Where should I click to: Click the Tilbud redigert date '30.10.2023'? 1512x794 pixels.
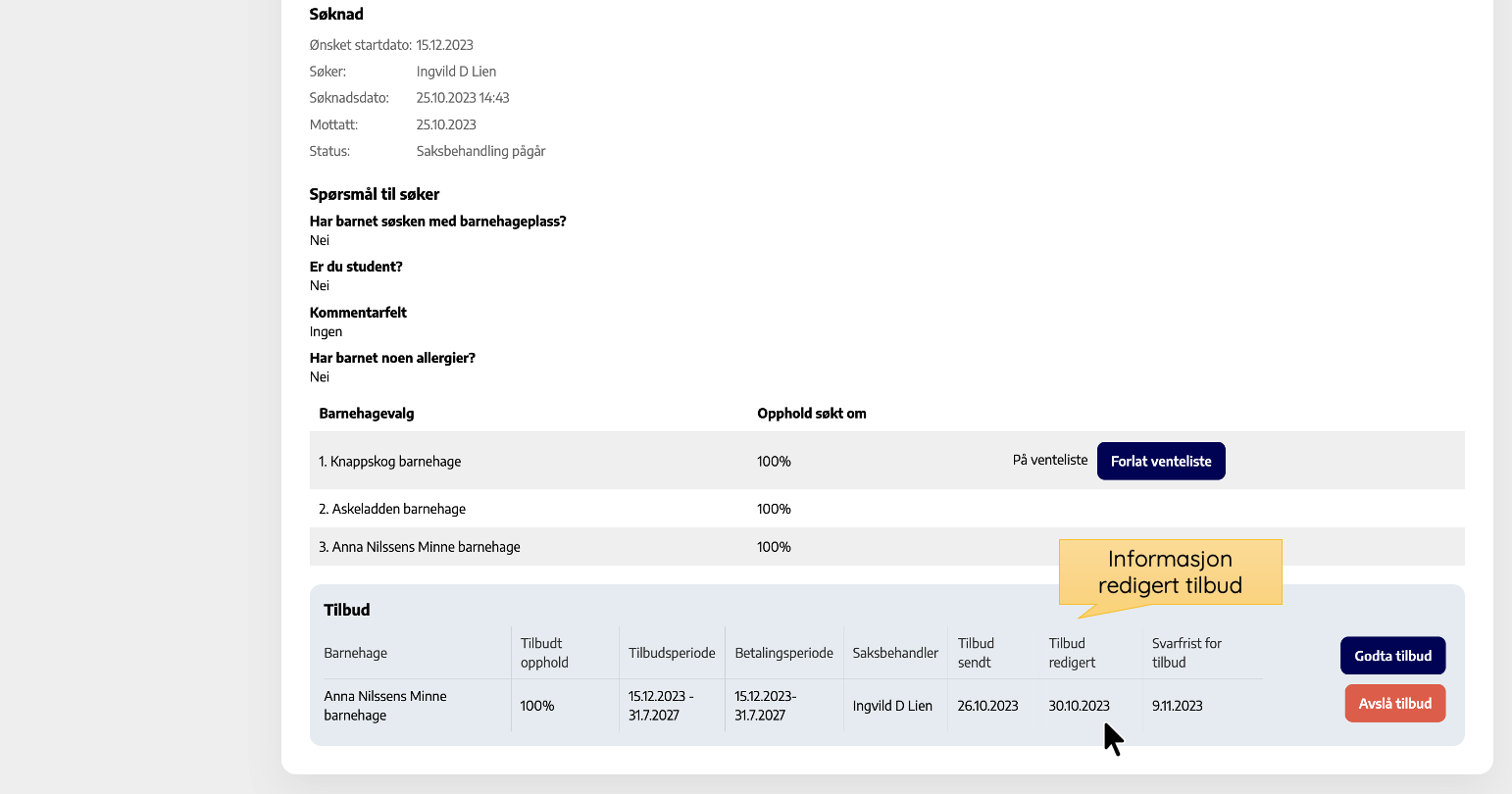(1079, 706)
